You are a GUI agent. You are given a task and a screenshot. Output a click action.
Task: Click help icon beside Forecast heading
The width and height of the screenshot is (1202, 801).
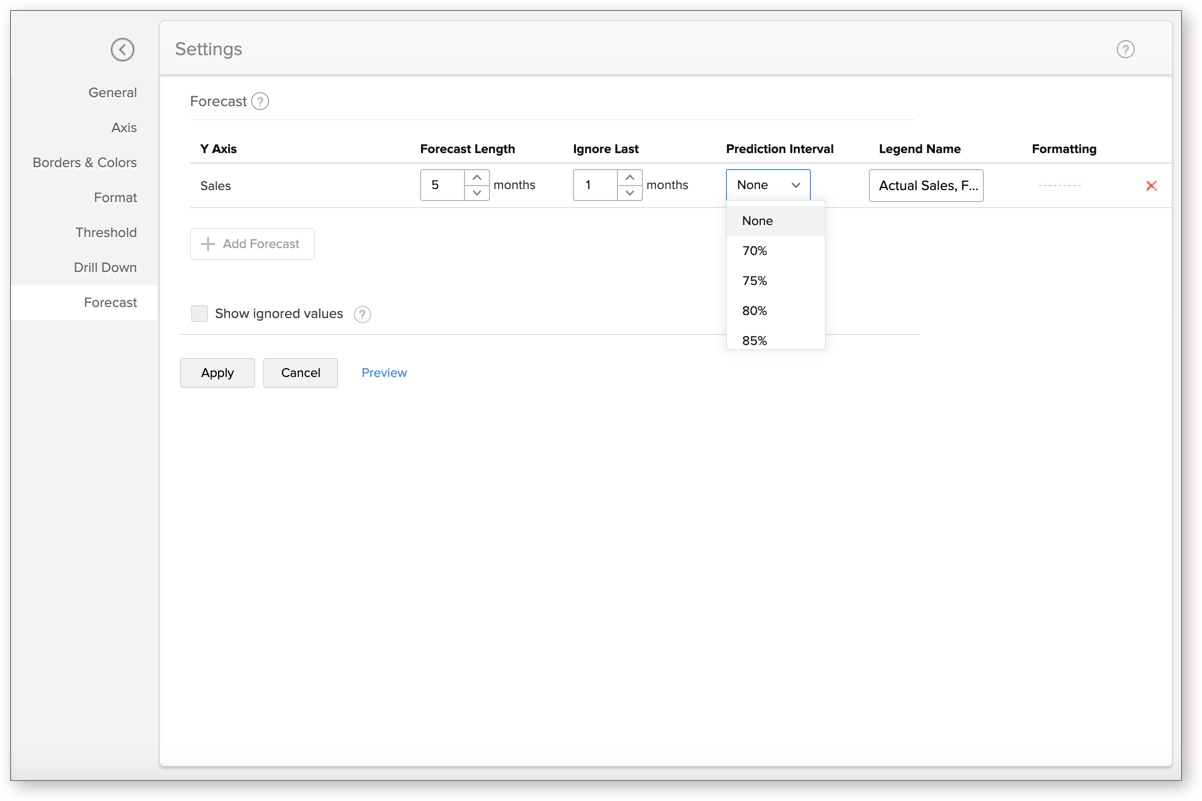[x=260, y=101]
